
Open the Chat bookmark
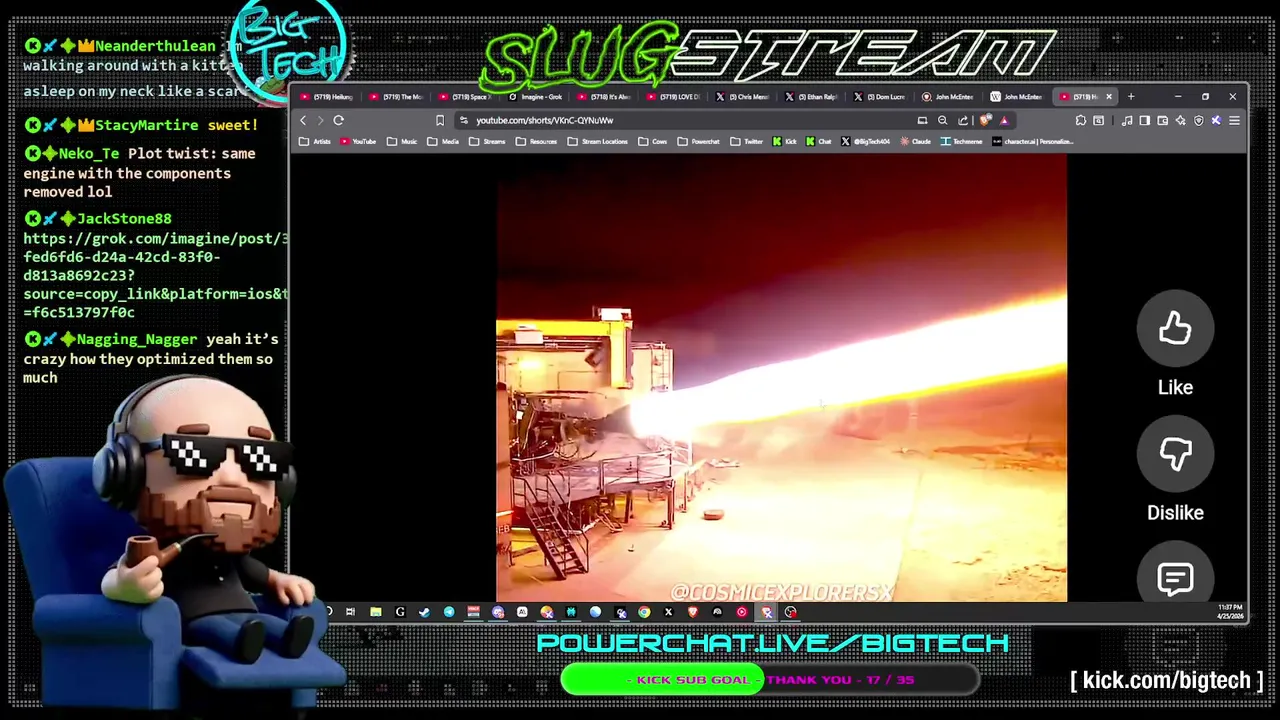(x=819, y=142)
